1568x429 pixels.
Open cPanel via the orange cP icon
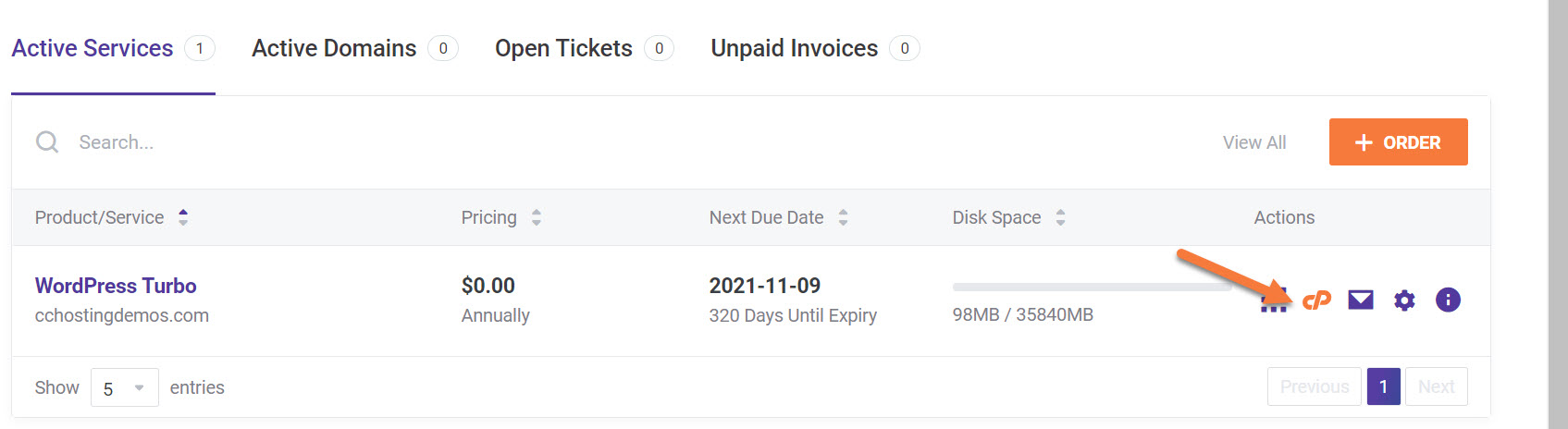[1316, 300]
